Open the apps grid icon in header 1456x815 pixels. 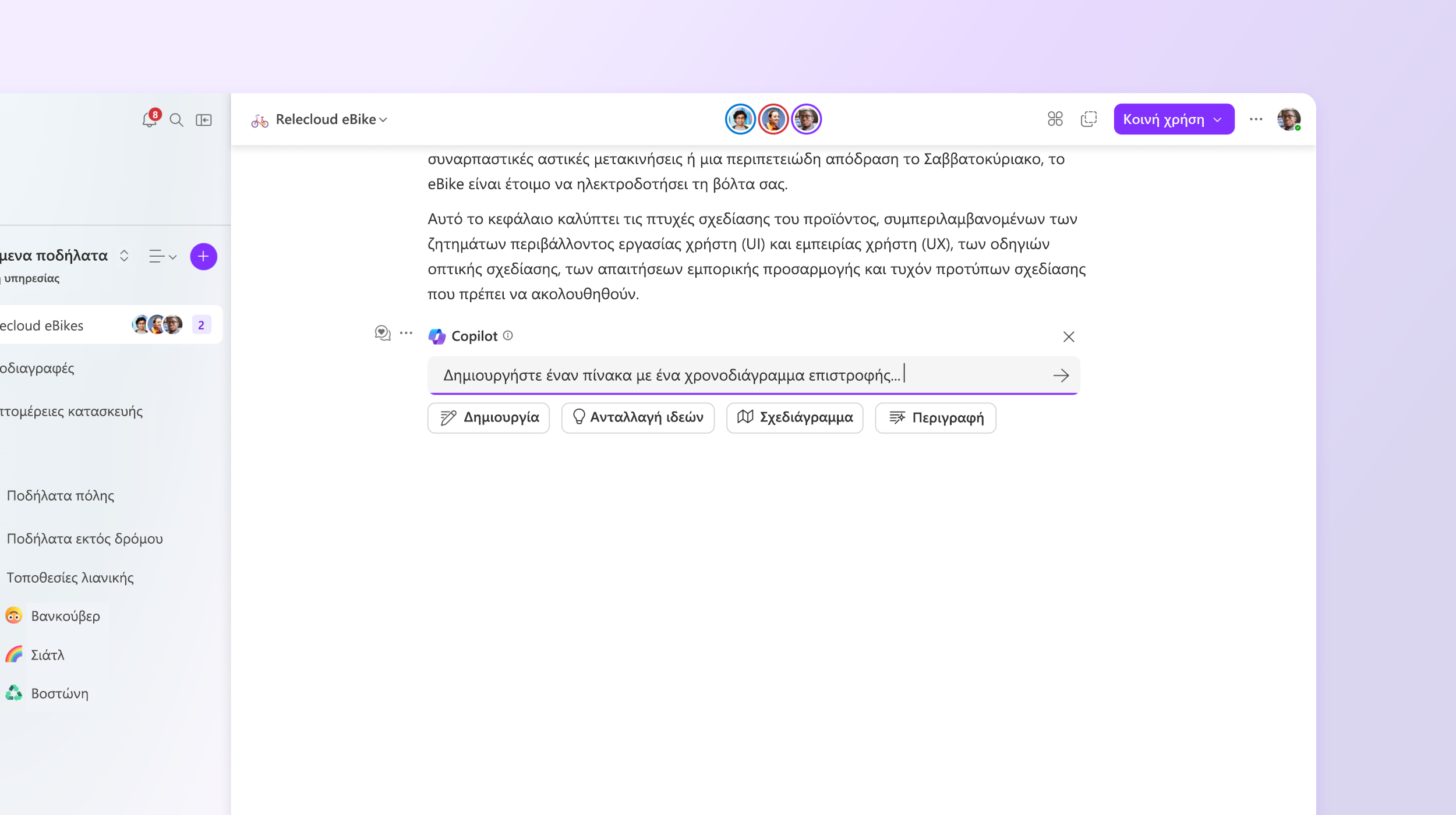pyautogui.click(x=1055, y=119)
